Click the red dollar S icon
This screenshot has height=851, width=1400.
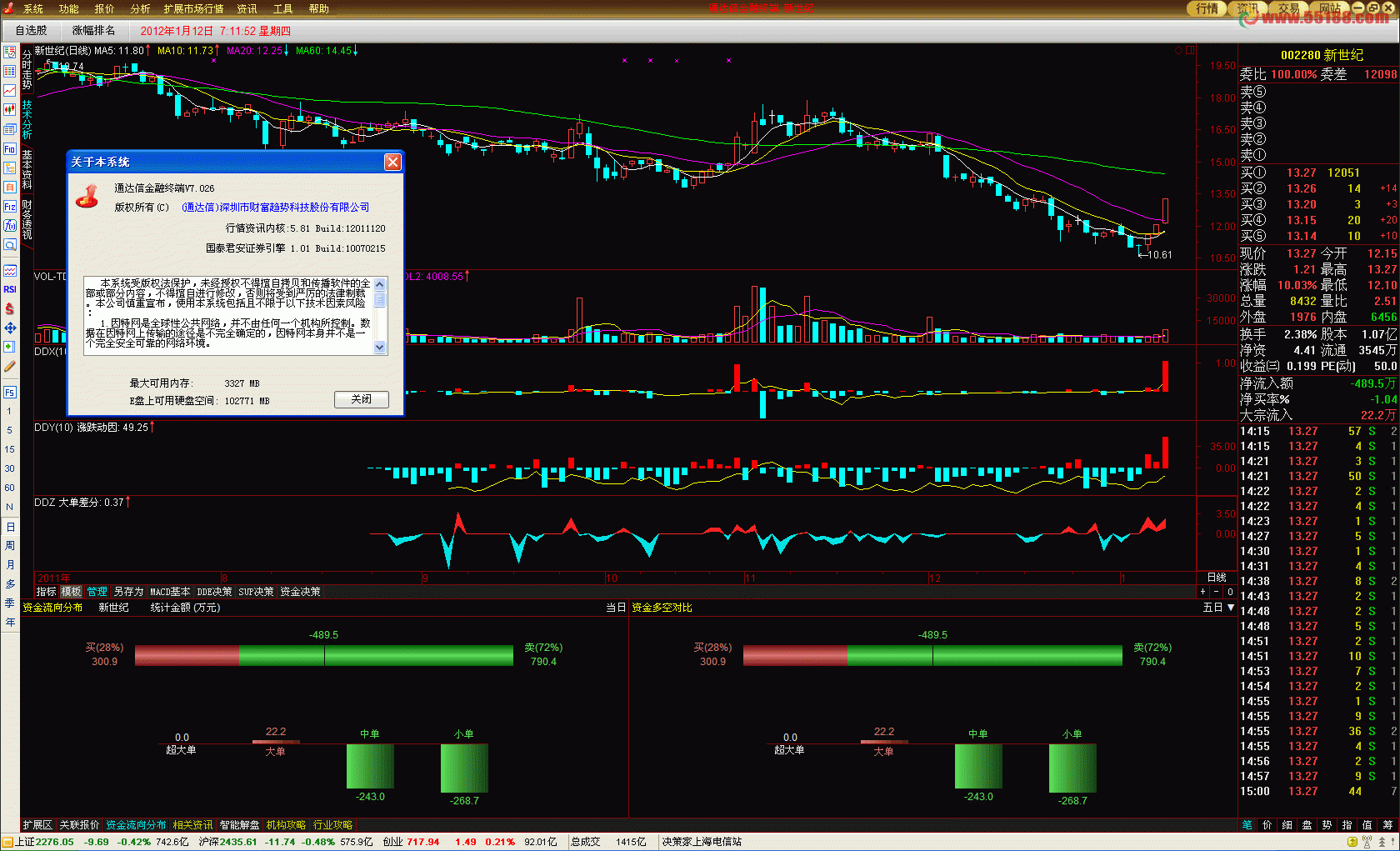point(10,308)
